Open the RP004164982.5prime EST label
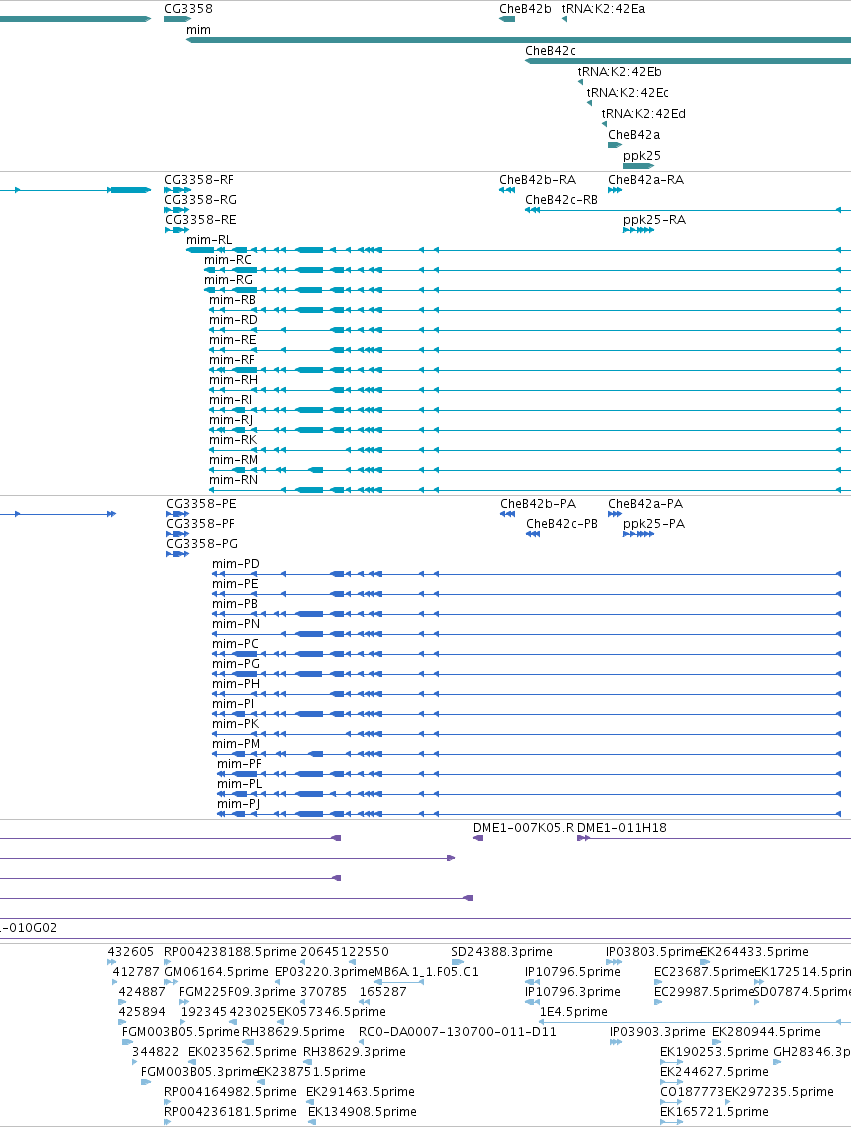Screen dimensions: 851x1127 click(x=231, y=1092)
